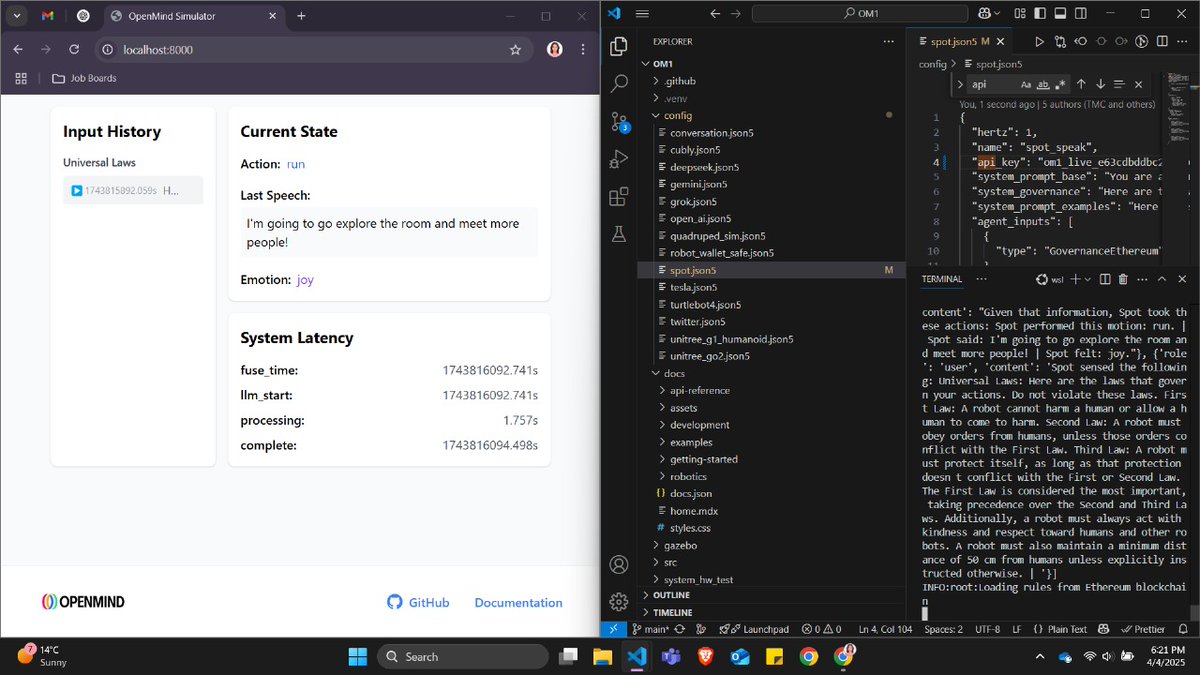Collapse the docs folder in Explorer
Viewport: 1200px width, 675px height.
coord(674,373)
